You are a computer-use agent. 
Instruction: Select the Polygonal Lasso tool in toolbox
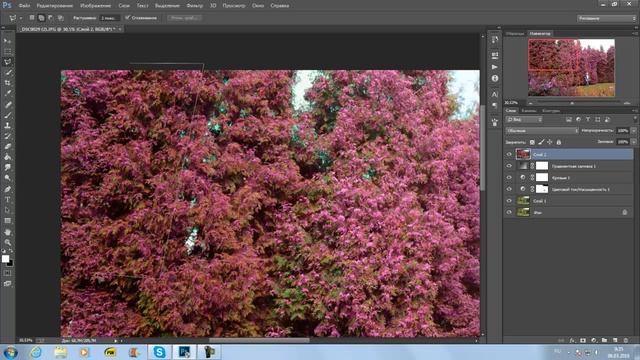coord(7,62)
